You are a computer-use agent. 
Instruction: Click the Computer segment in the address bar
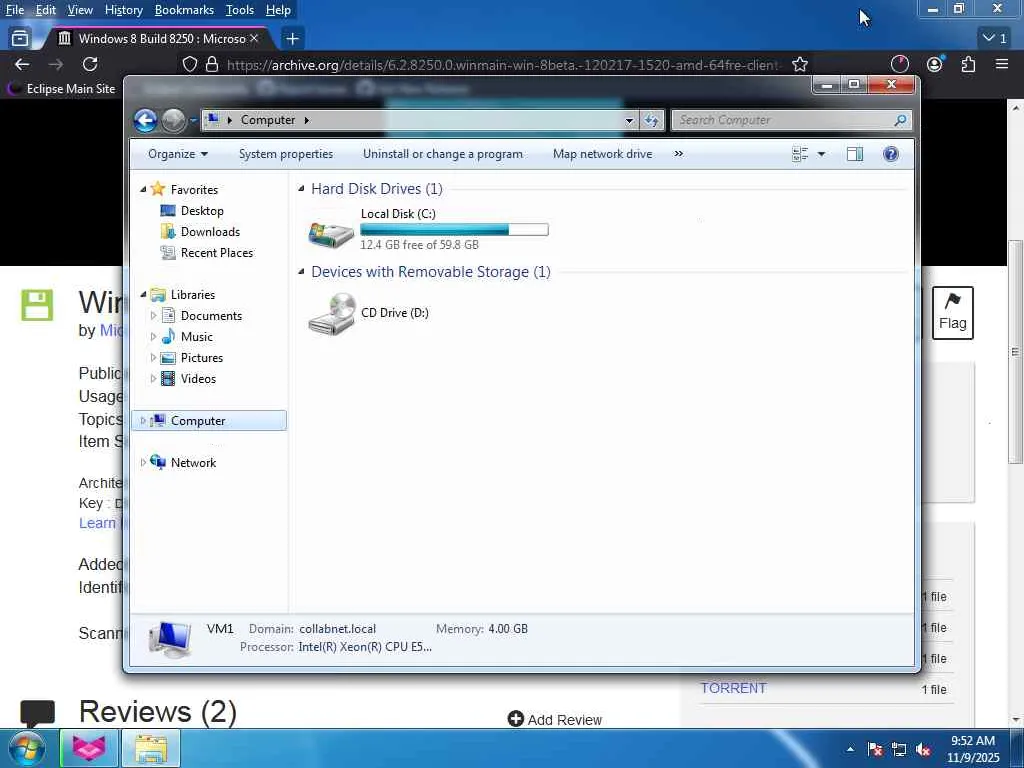268,120
